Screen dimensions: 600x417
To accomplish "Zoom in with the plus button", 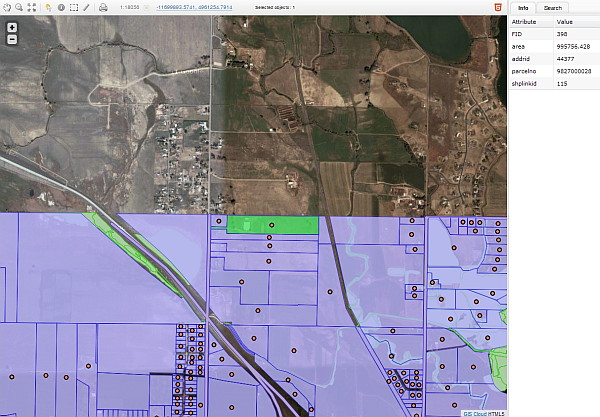I will click(x=12, y=27).
